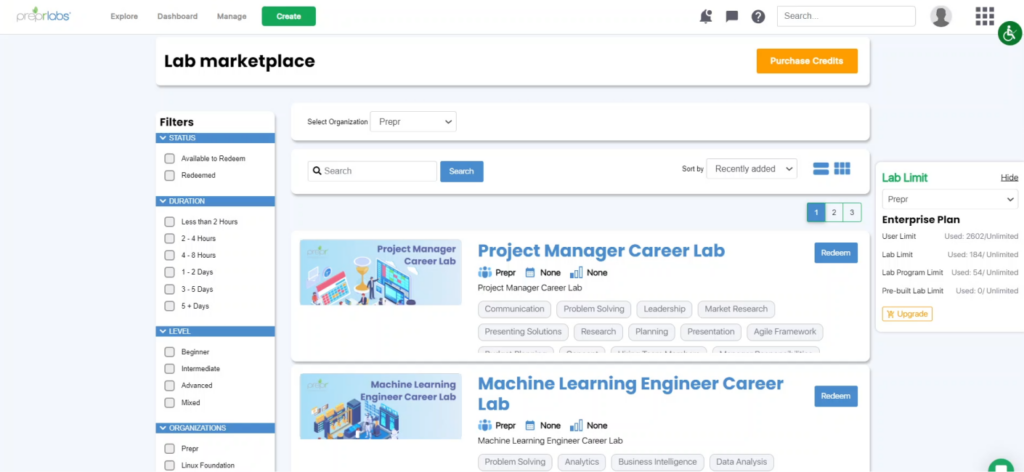Image resolution: width=1024 pixels, height=472 pixels.
Task: Click the lab marketplace search input
Action: 372,171
